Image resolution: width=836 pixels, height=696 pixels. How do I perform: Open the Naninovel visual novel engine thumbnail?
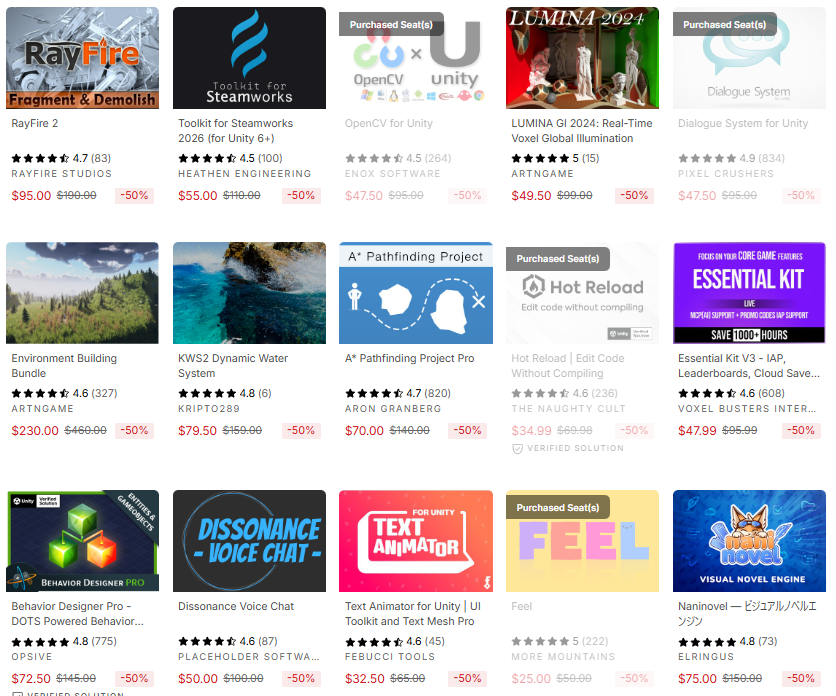point(749,541)
